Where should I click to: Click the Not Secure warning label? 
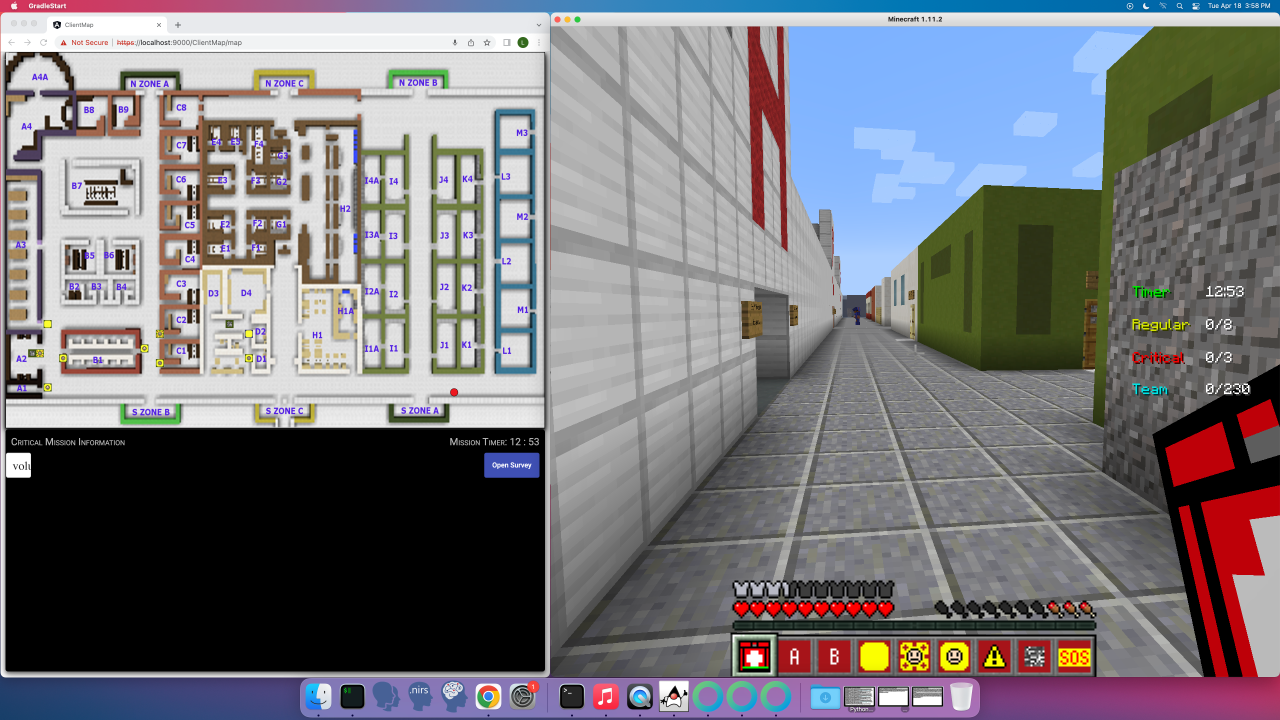[84, 43]
